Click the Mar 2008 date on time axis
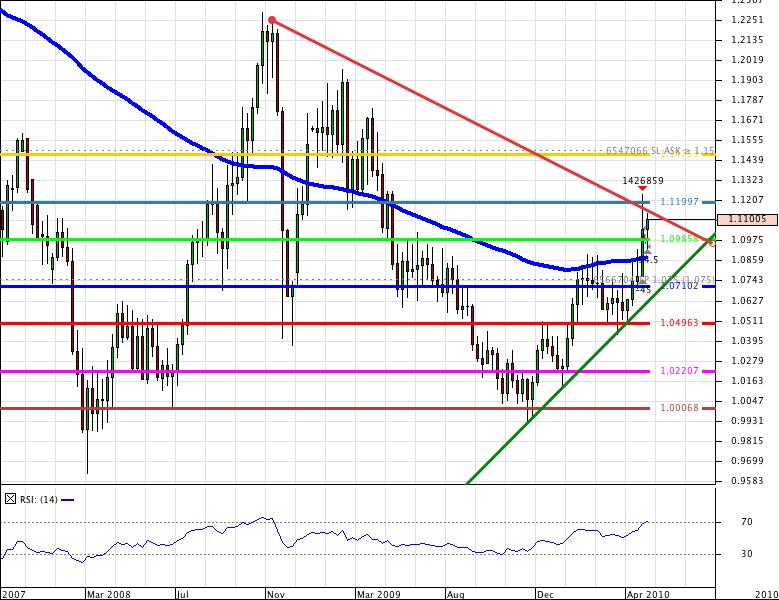Image resolution: width=779 pixels, height=600 pixels. [107, 594]
